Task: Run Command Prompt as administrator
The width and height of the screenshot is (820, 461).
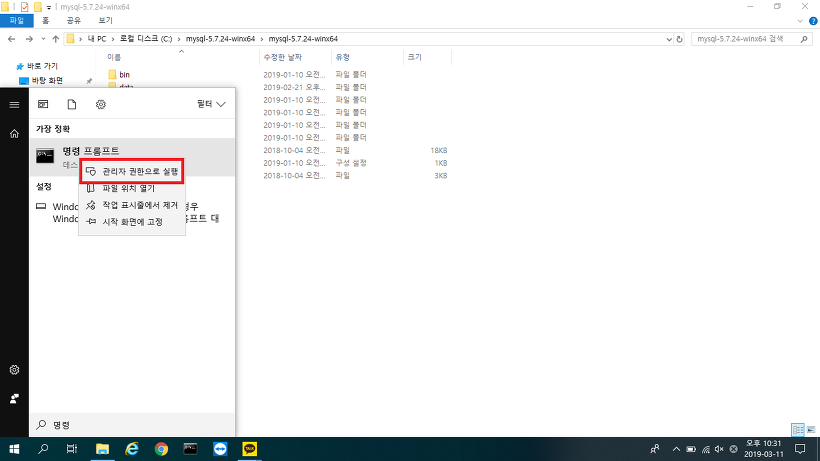Action: tap(132, 171)
